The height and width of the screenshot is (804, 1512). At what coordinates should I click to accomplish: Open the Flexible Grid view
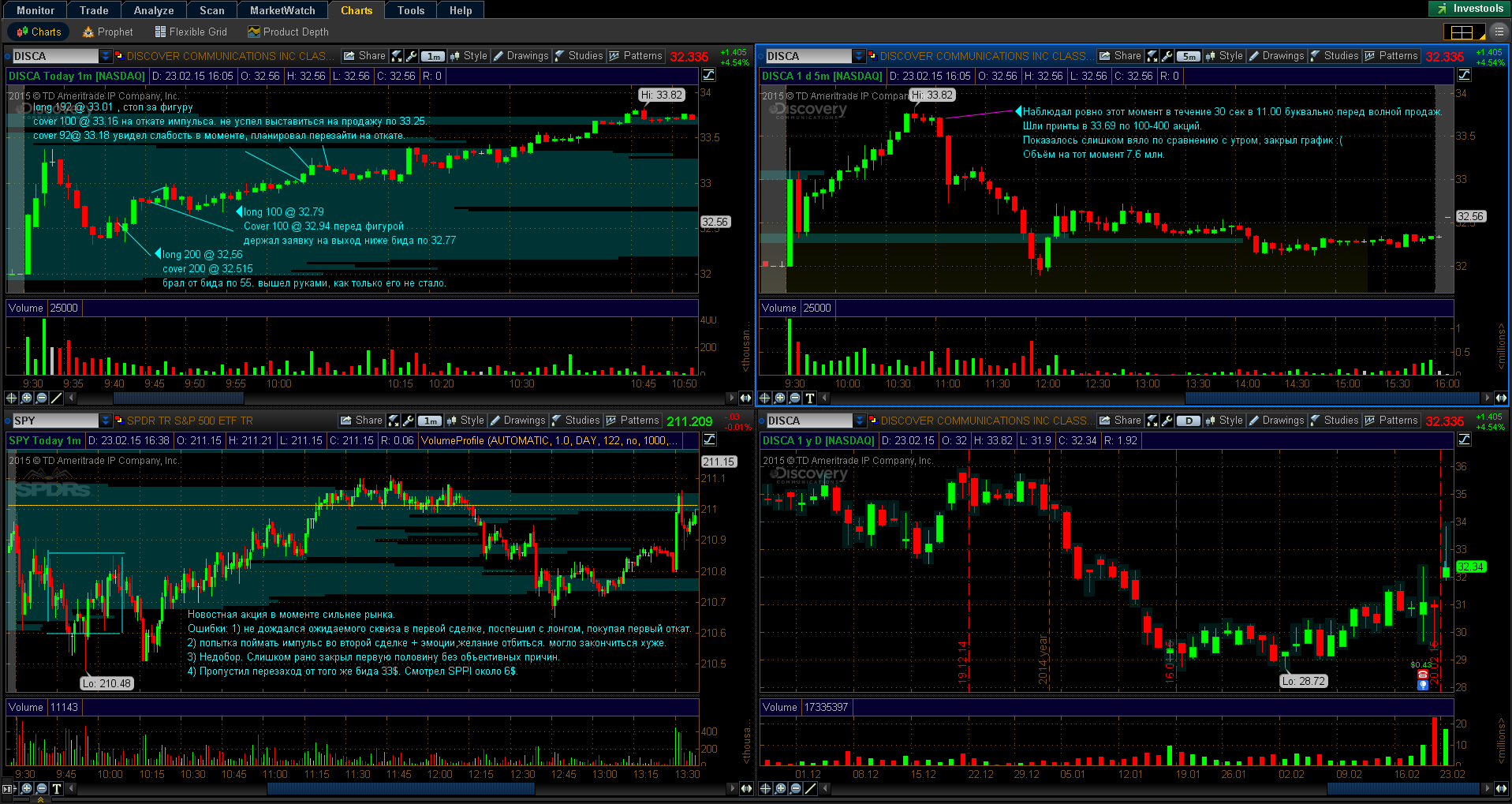(x=191, y=32)
